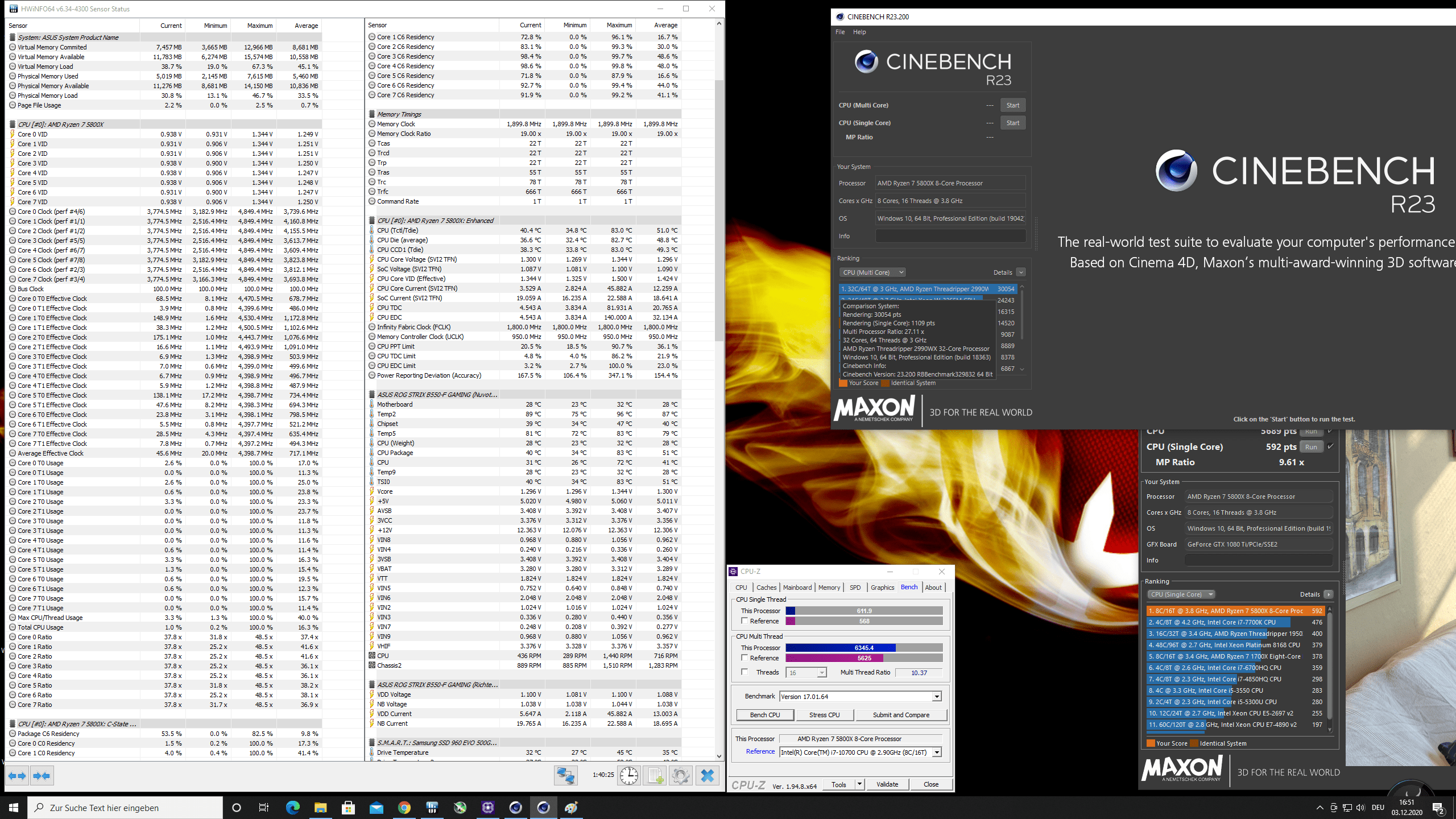Open Threads count dropdown in CPU-Z

pos(821,673)
